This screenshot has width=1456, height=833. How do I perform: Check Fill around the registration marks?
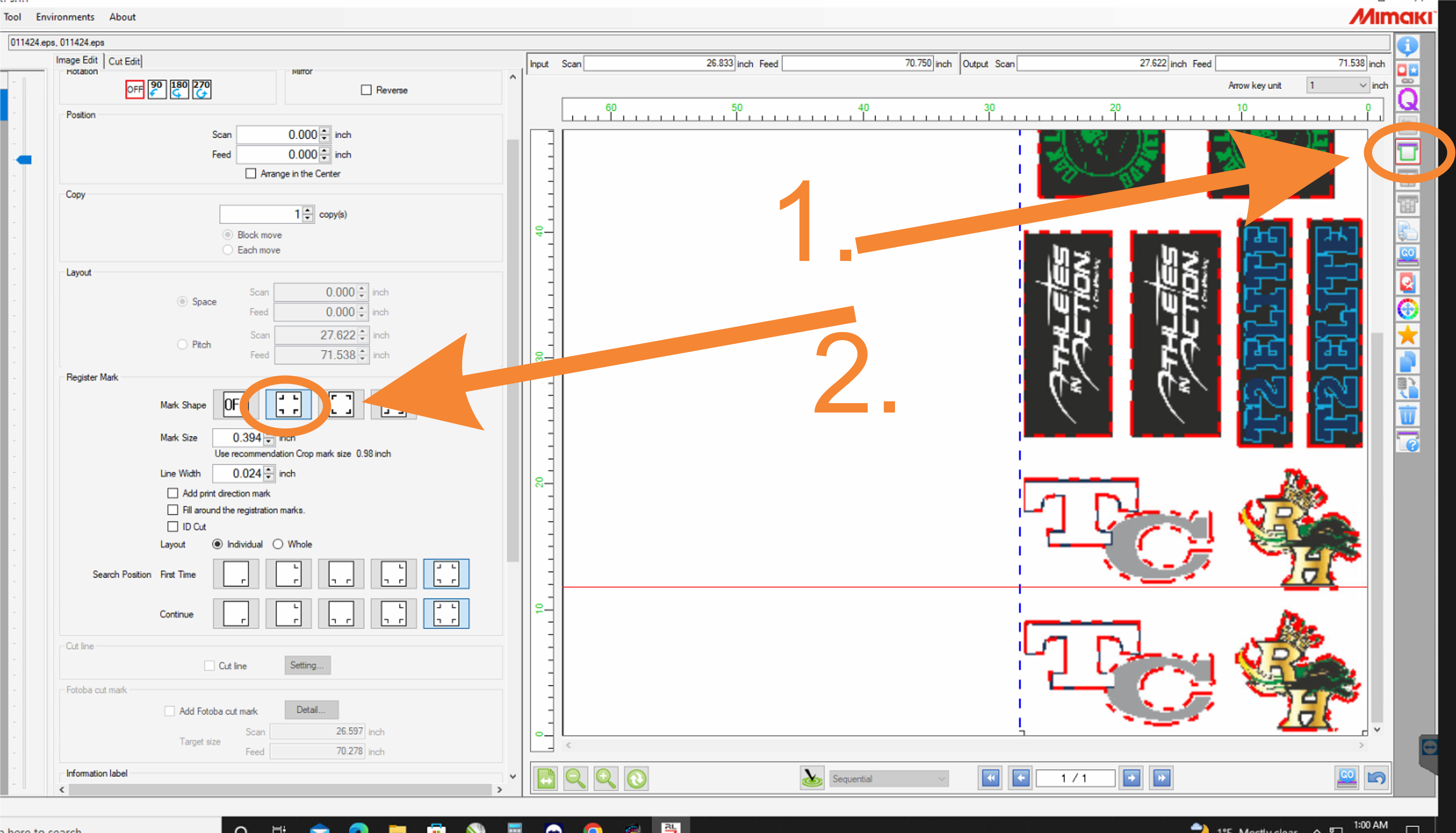pos(173,510)
